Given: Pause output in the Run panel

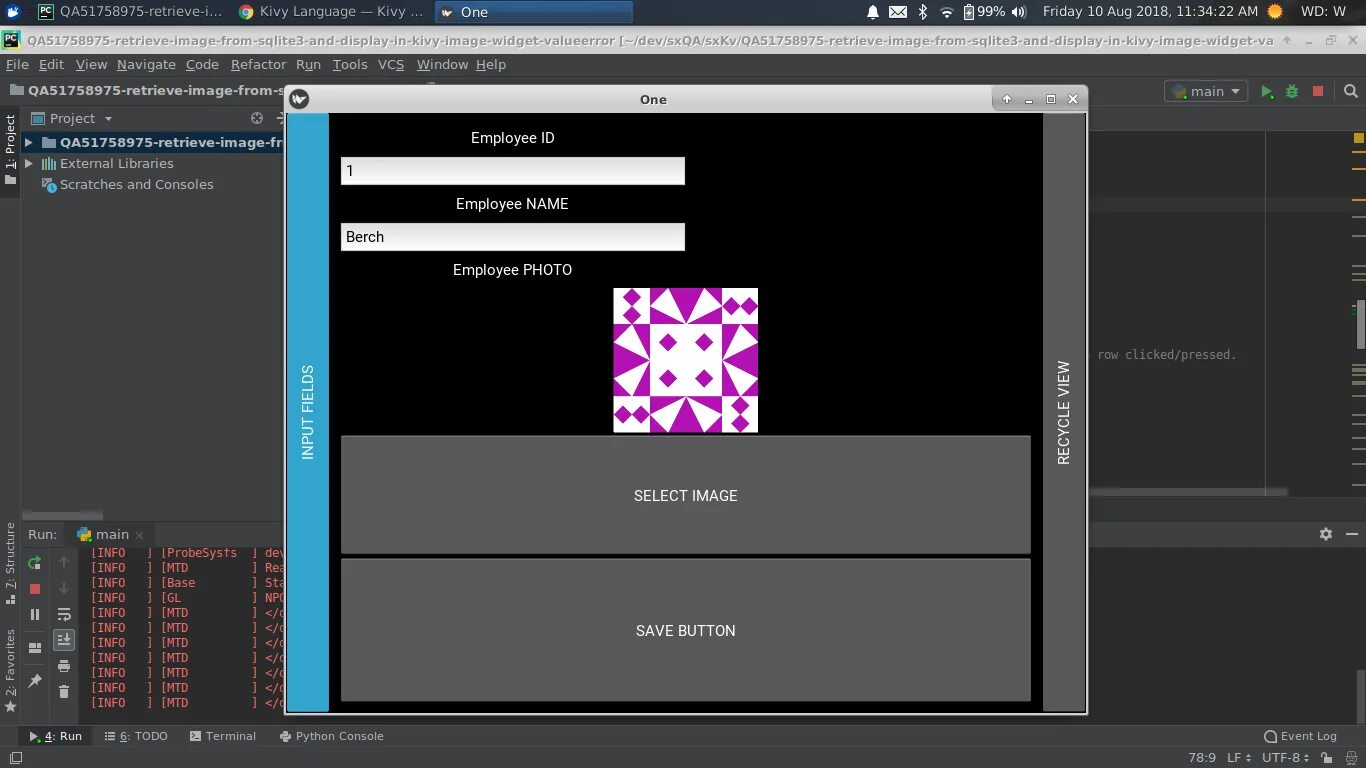Looking at the screenshot, I should (35, 615).
